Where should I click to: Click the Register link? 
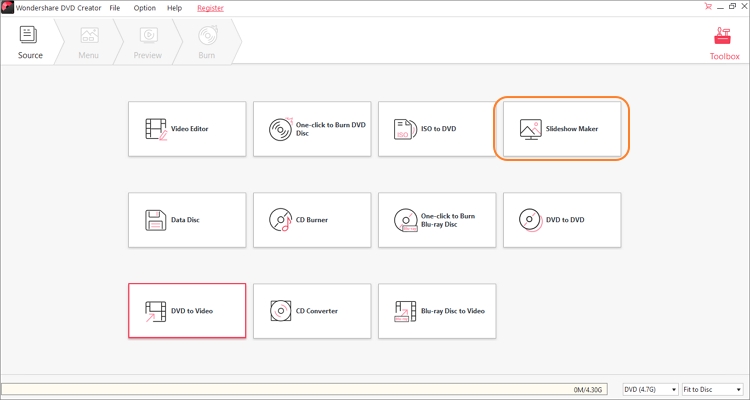point(210,8)
